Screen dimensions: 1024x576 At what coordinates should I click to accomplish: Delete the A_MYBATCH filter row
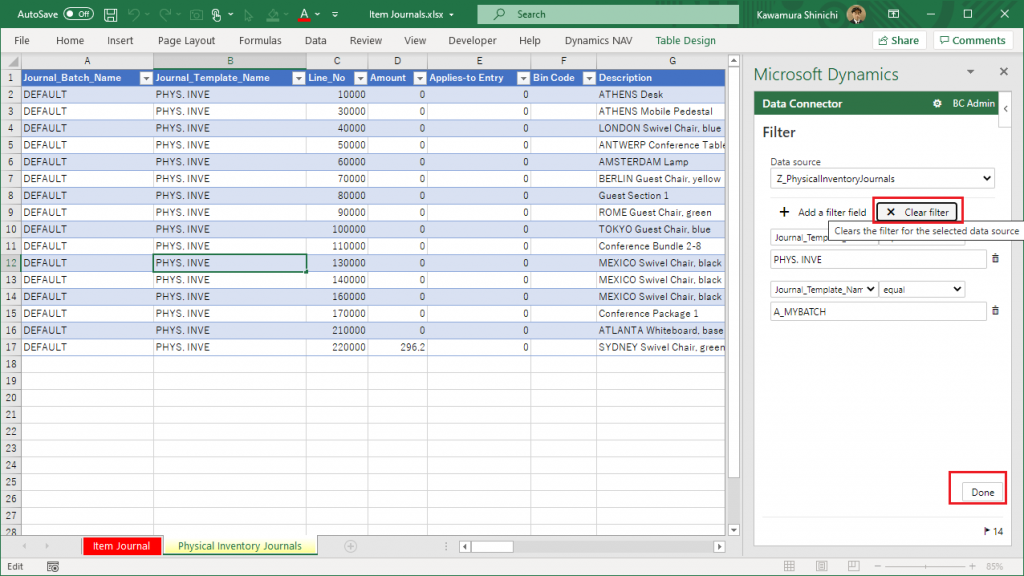coord(995,311)
